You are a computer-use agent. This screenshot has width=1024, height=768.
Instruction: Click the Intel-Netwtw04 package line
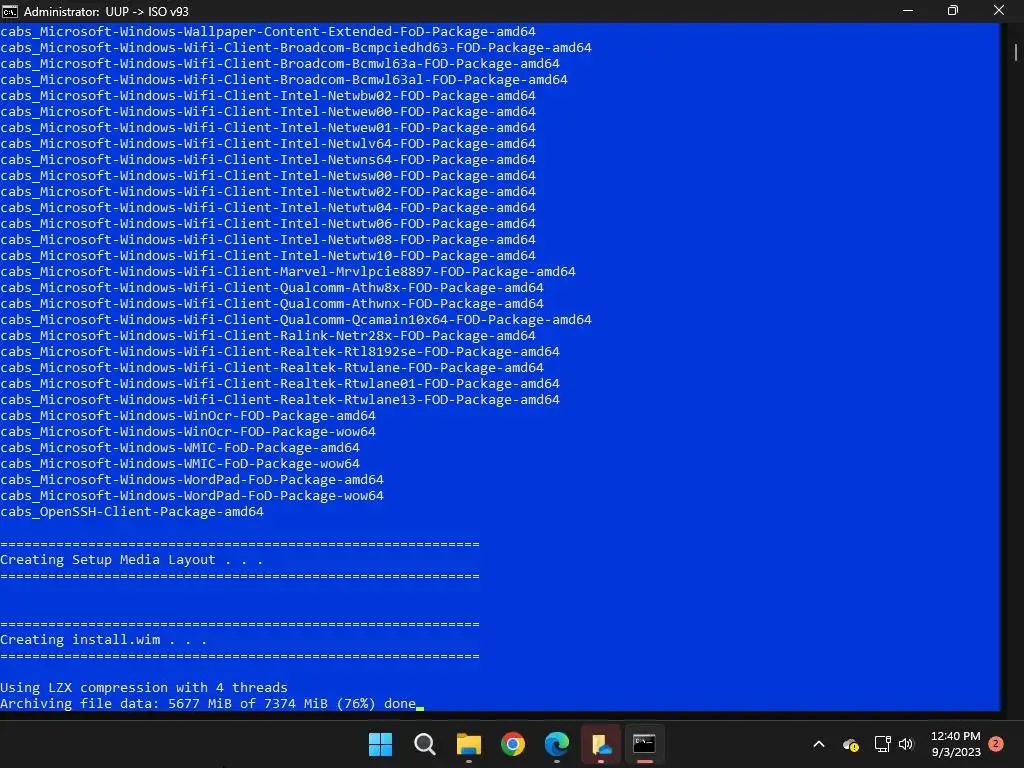pos(268,208)
